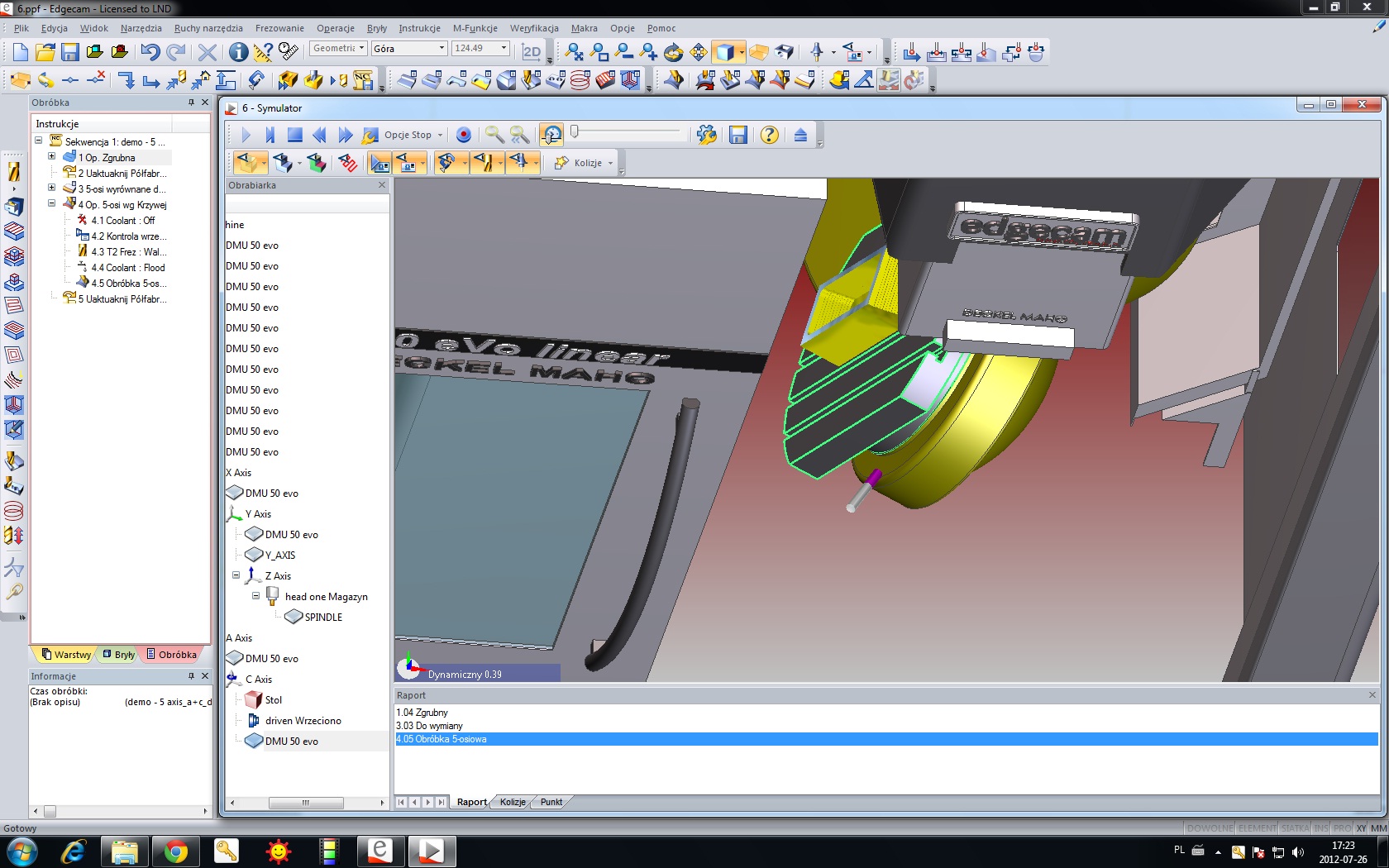The image size is (1389, 868).
Task: Click the Obrabiarka panel horizontal scrollbar
Action: [x=306, y=803]
